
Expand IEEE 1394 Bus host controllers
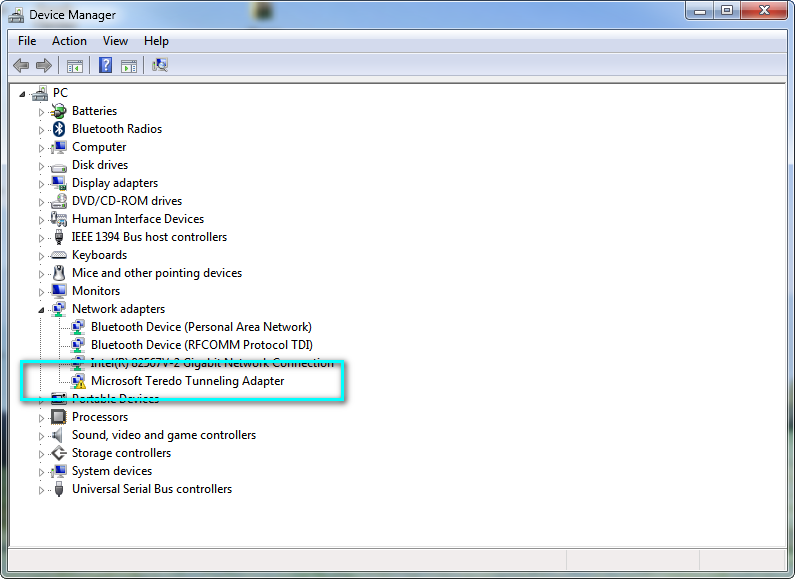(41, 238)
